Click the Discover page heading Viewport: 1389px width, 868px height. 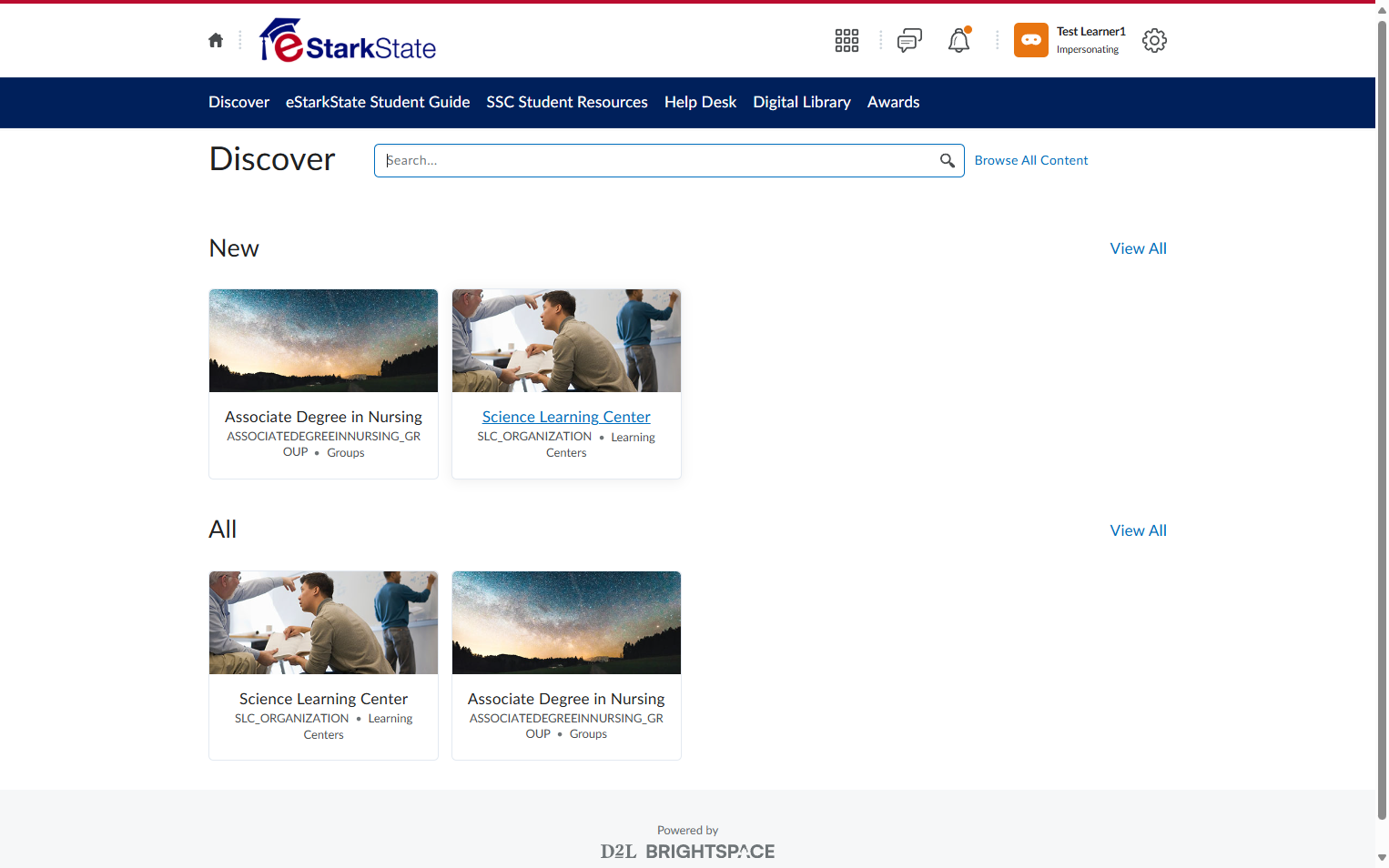point(272,159)
